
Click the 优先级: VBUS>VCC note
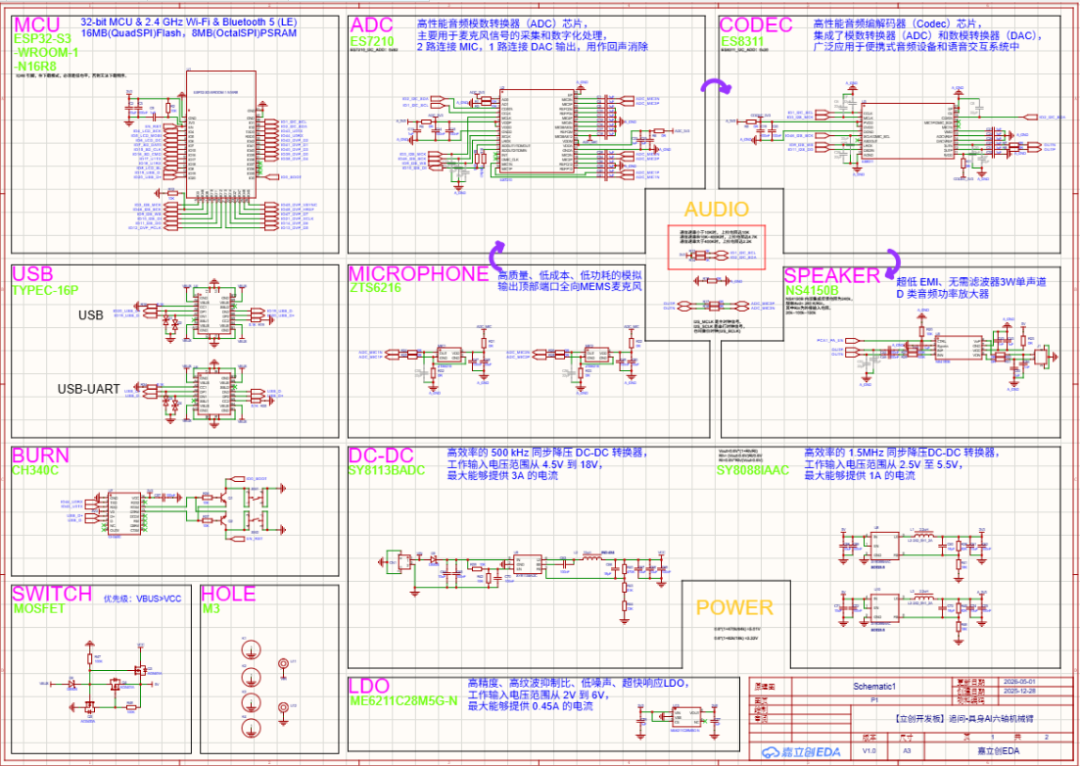(143, 599)
